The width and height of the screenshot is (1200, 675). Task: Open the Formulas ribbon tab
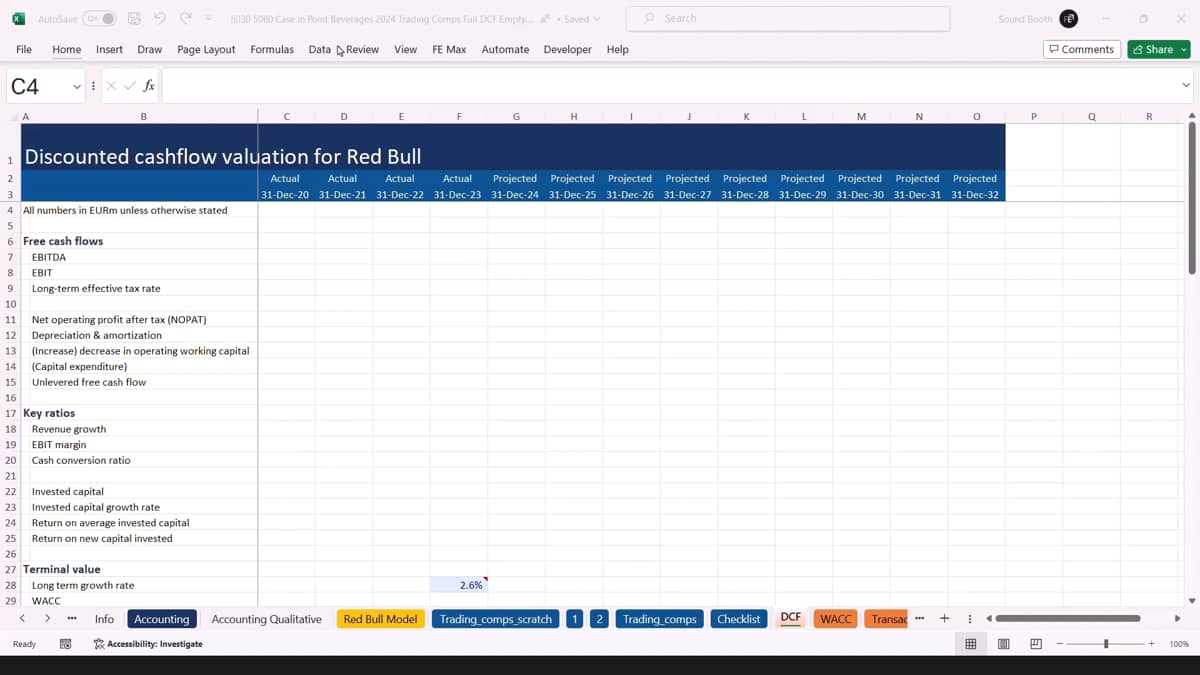coord(272,49)
